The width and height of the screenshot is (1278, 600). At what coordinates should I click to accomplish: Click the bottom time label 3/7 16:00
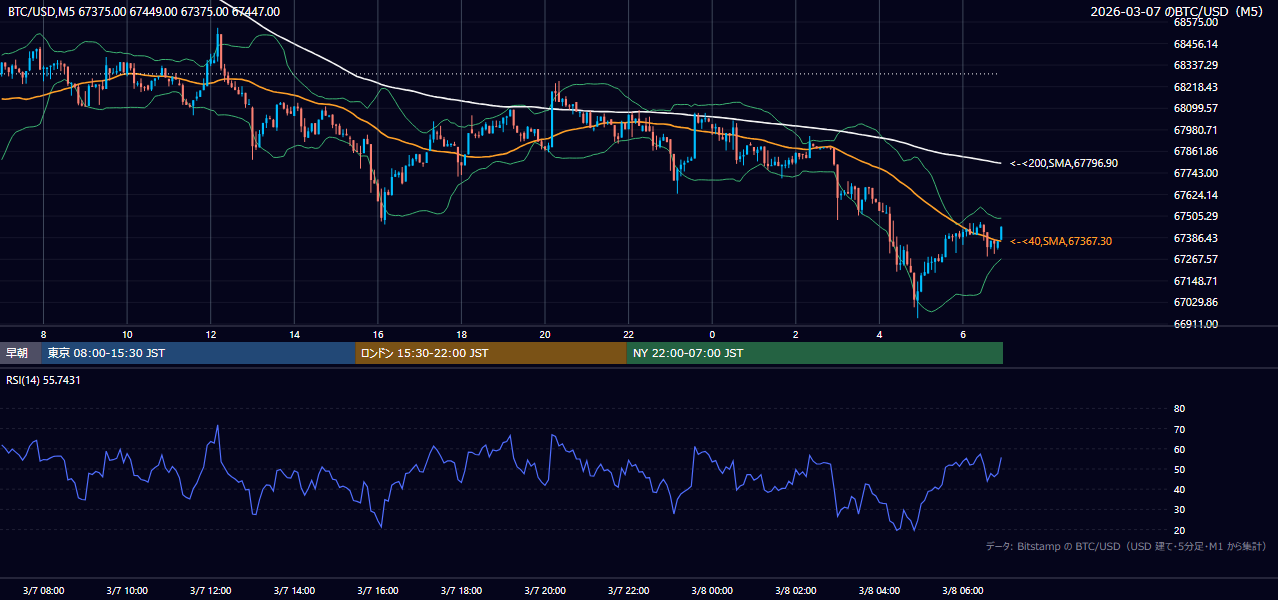378,591
